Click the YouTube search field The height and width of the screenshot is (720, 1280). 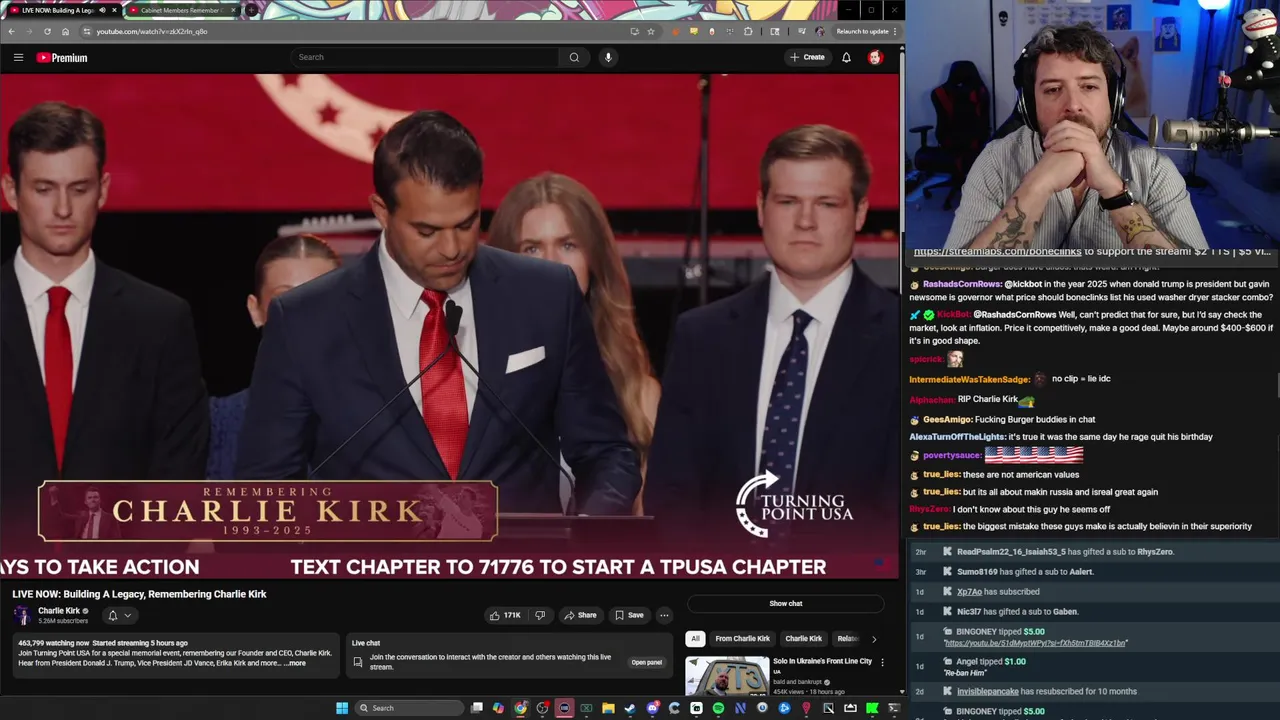425,57
